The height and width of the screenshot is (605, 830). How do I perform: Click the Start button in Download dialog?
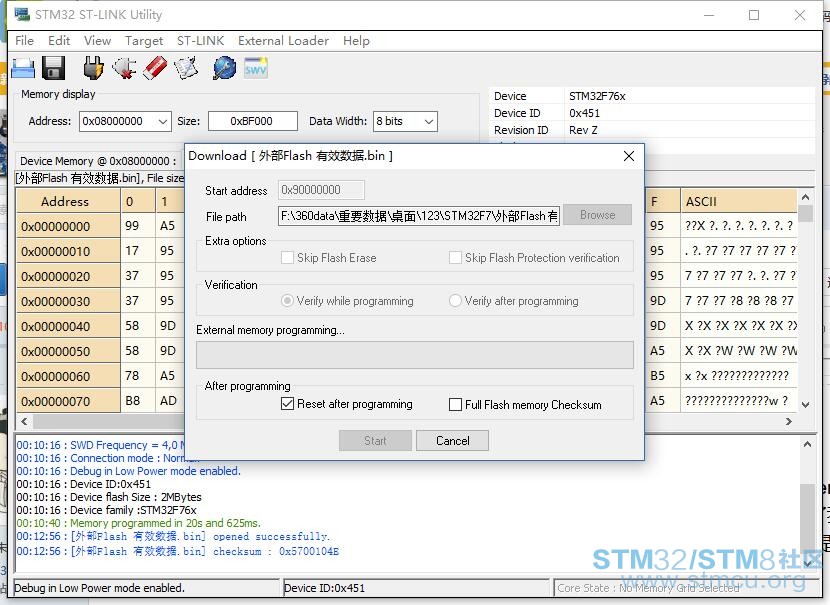tap(375, 440)
